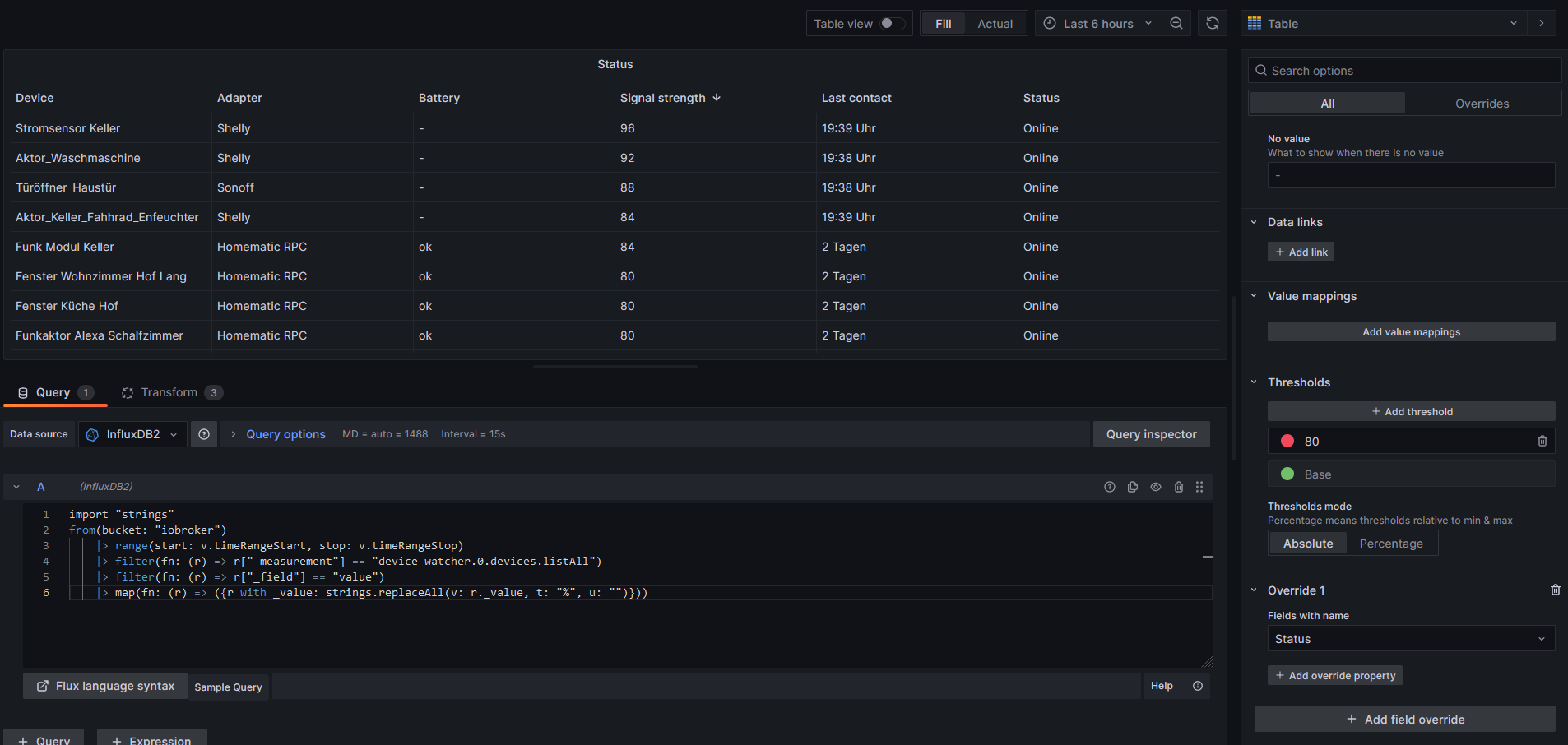The image size is (1568, 745).
Task: Sort table by Last contact column
Action: (856, 98)
